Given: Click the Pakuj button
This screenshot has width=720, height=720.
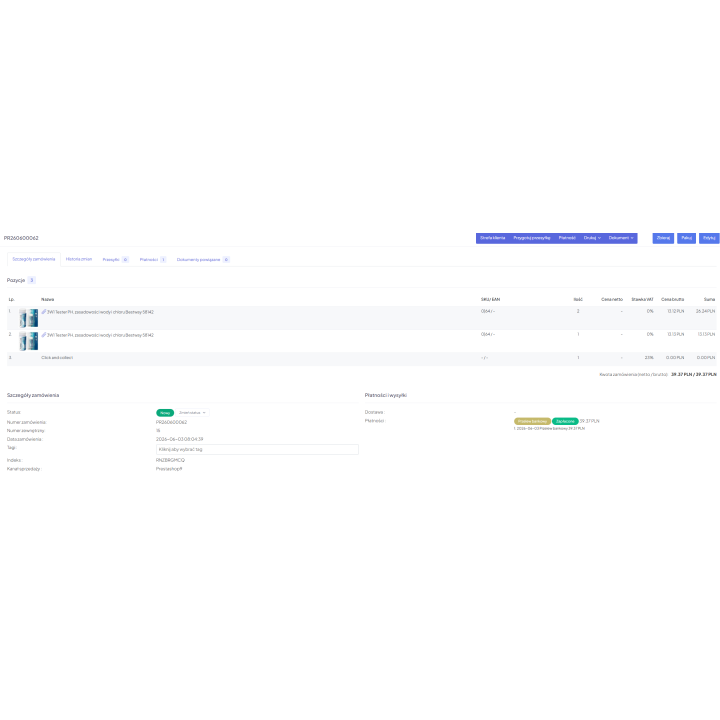Looking at the screenshot, I should click(686, 238).
